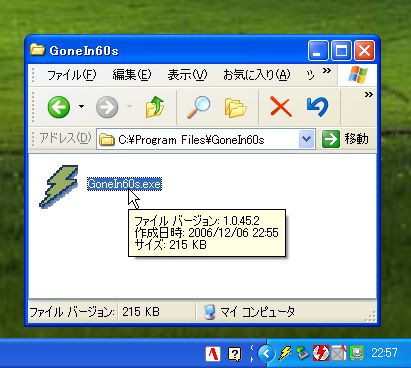Image resolution: width=411 pixels, height=368 pixels.
Task: Open the Back button history dropdown arrow
Action: [81, 107]
